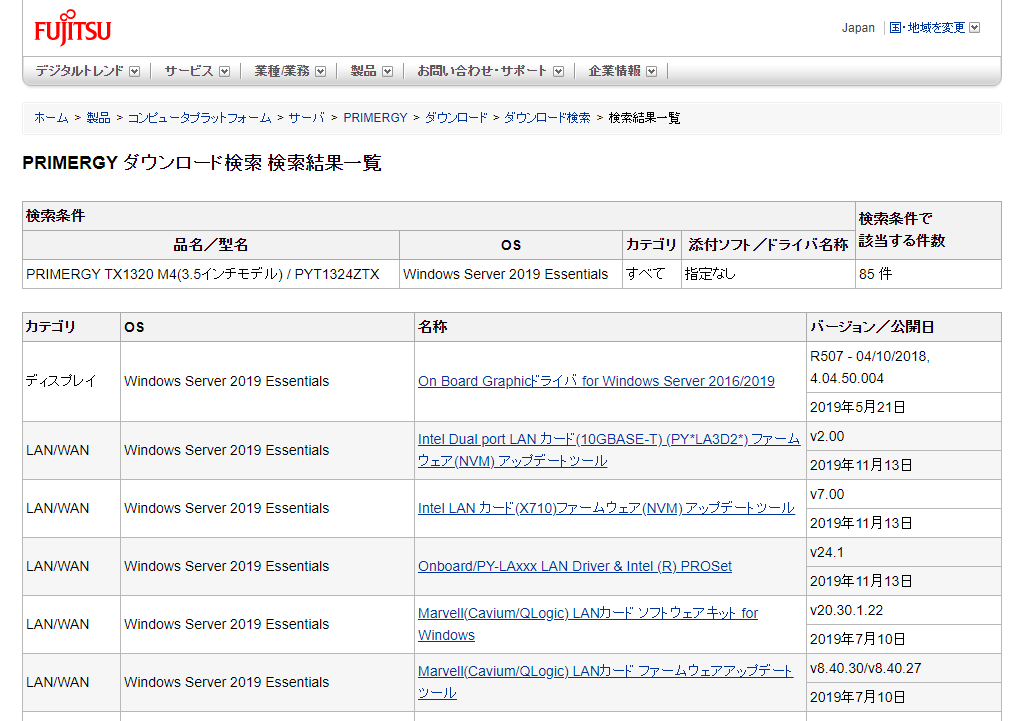Select the v20.30.1.22 version cell

[x=903, y=610]
